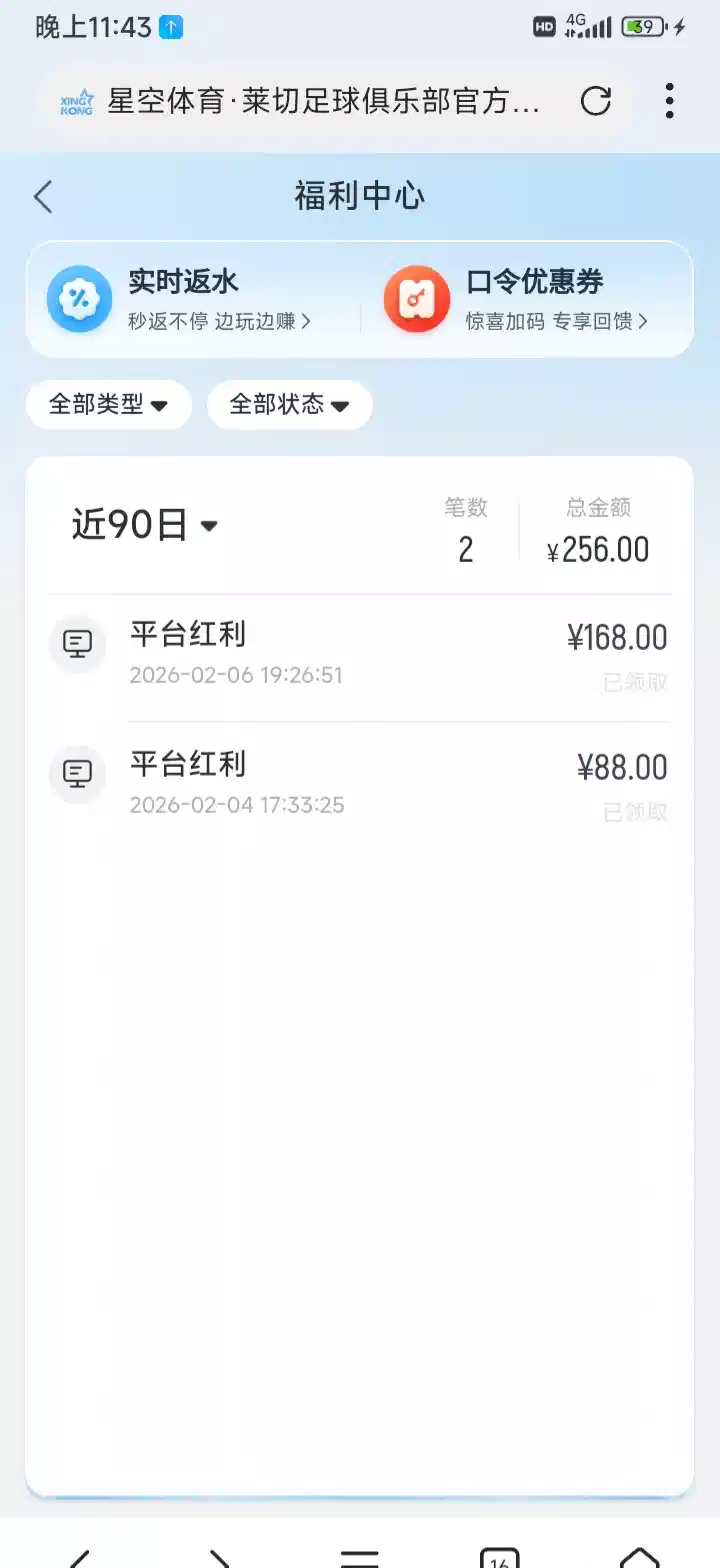This screenshot has height=1568, width=720.
Task: Open the browser bottom menu icon
Action: coord(359,1558)
